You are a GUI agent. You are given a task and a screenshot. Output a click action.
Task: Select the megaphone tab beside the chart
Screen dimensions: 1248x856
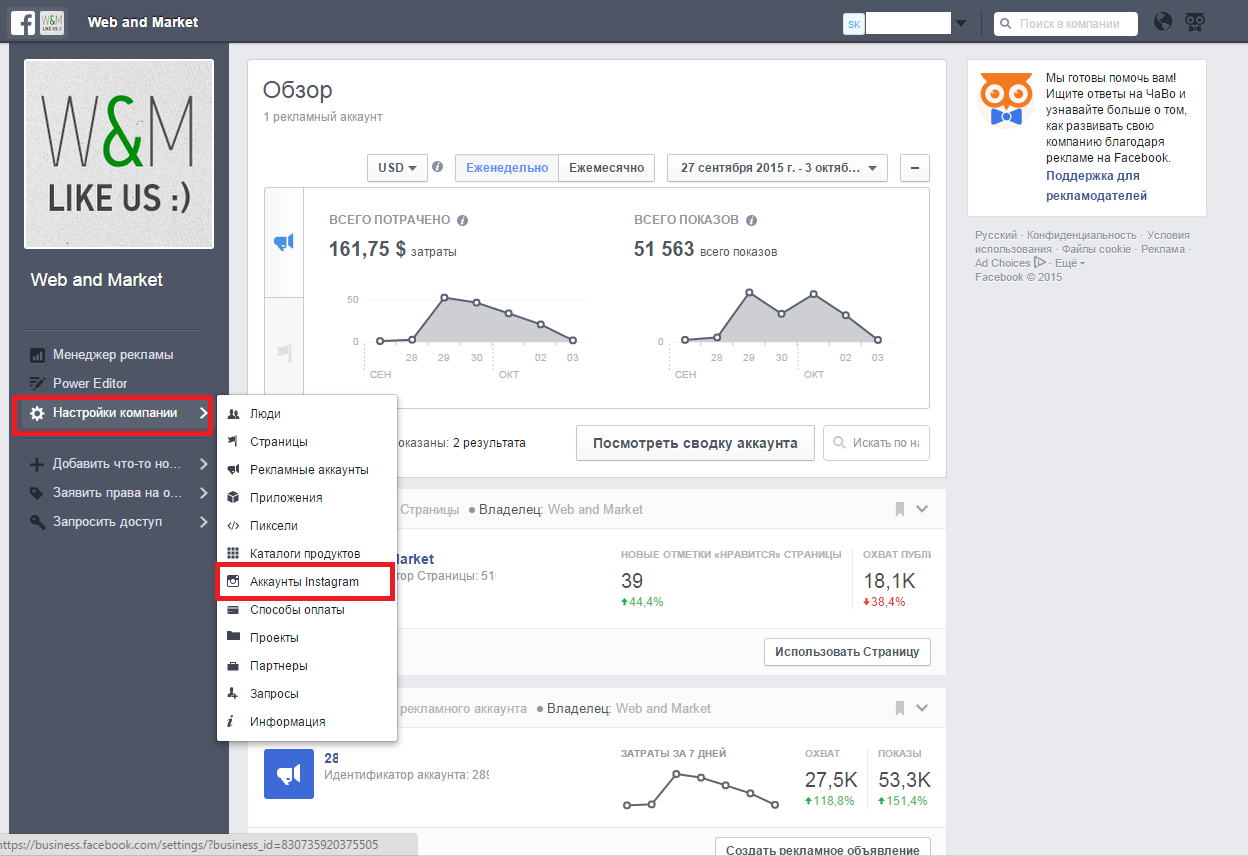click(284, 242)
